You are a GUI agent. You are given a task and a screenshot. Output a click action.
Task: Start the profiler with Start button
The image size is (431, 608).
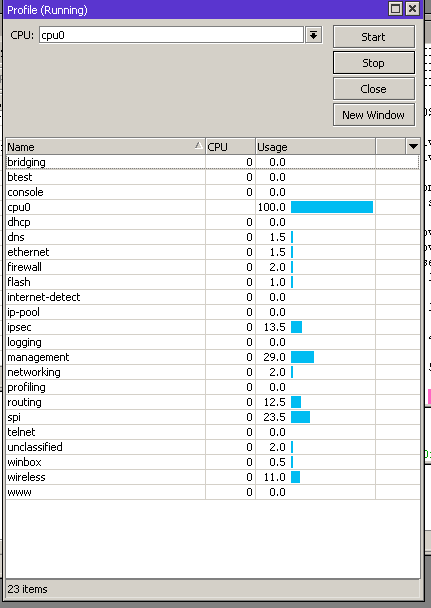(374, 37)
